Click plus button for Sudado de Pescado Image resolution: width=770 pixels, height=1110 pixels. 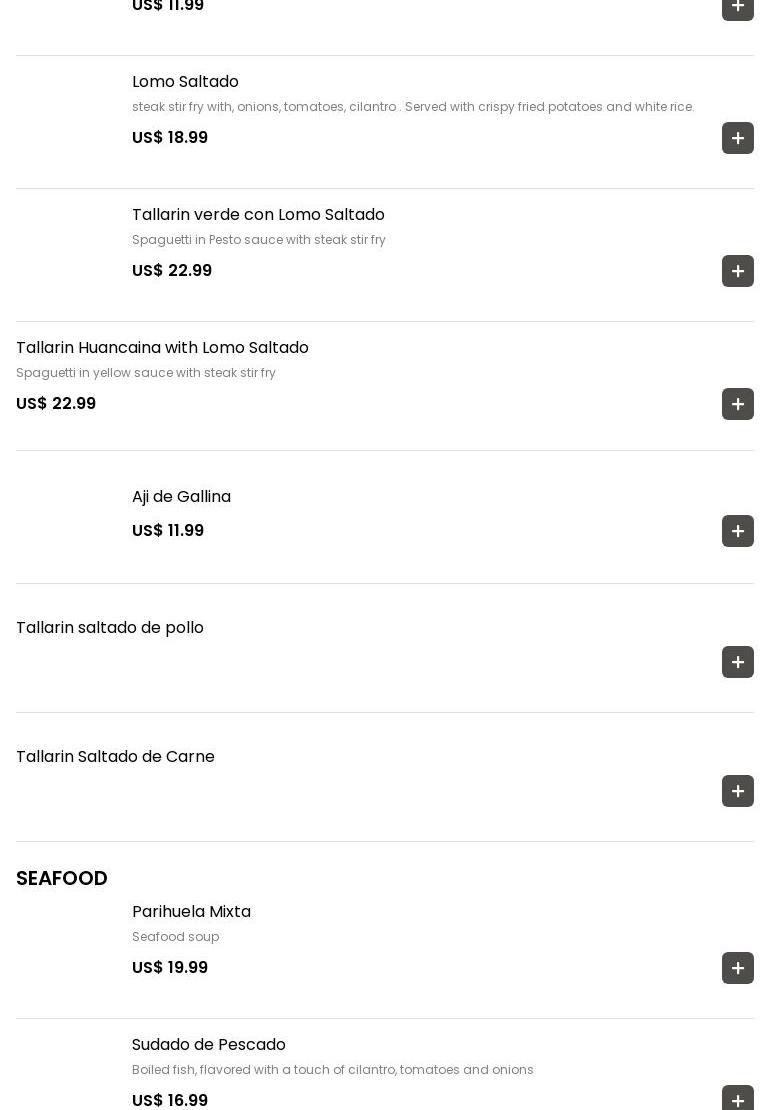(x=738, y=1099)
